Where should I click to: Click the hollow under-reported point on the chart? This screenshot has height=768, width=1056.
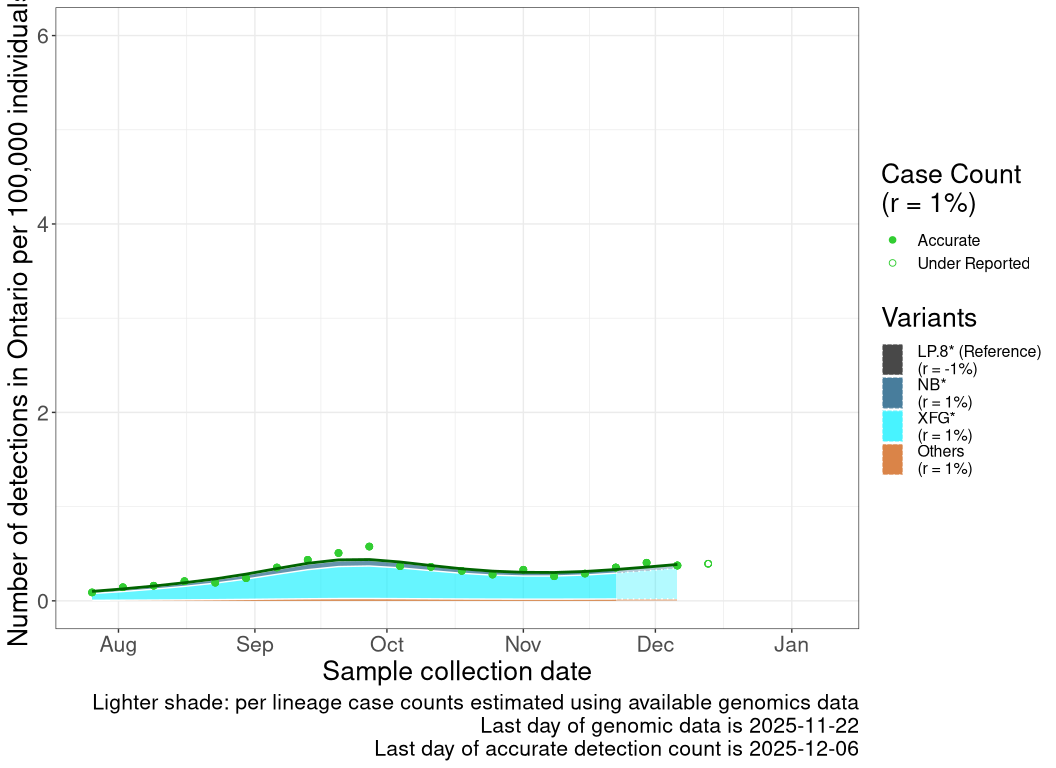coord(708,564)
